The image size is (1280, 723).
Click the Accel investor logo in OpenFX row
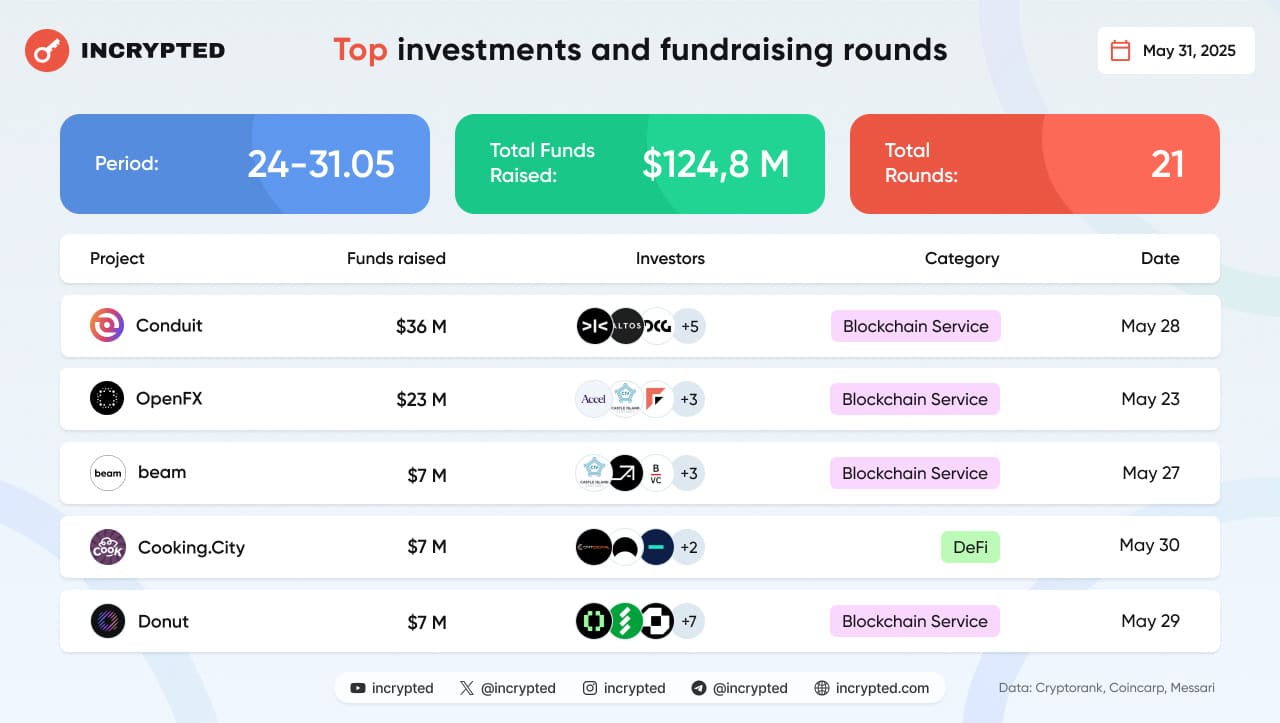point(593,399)
